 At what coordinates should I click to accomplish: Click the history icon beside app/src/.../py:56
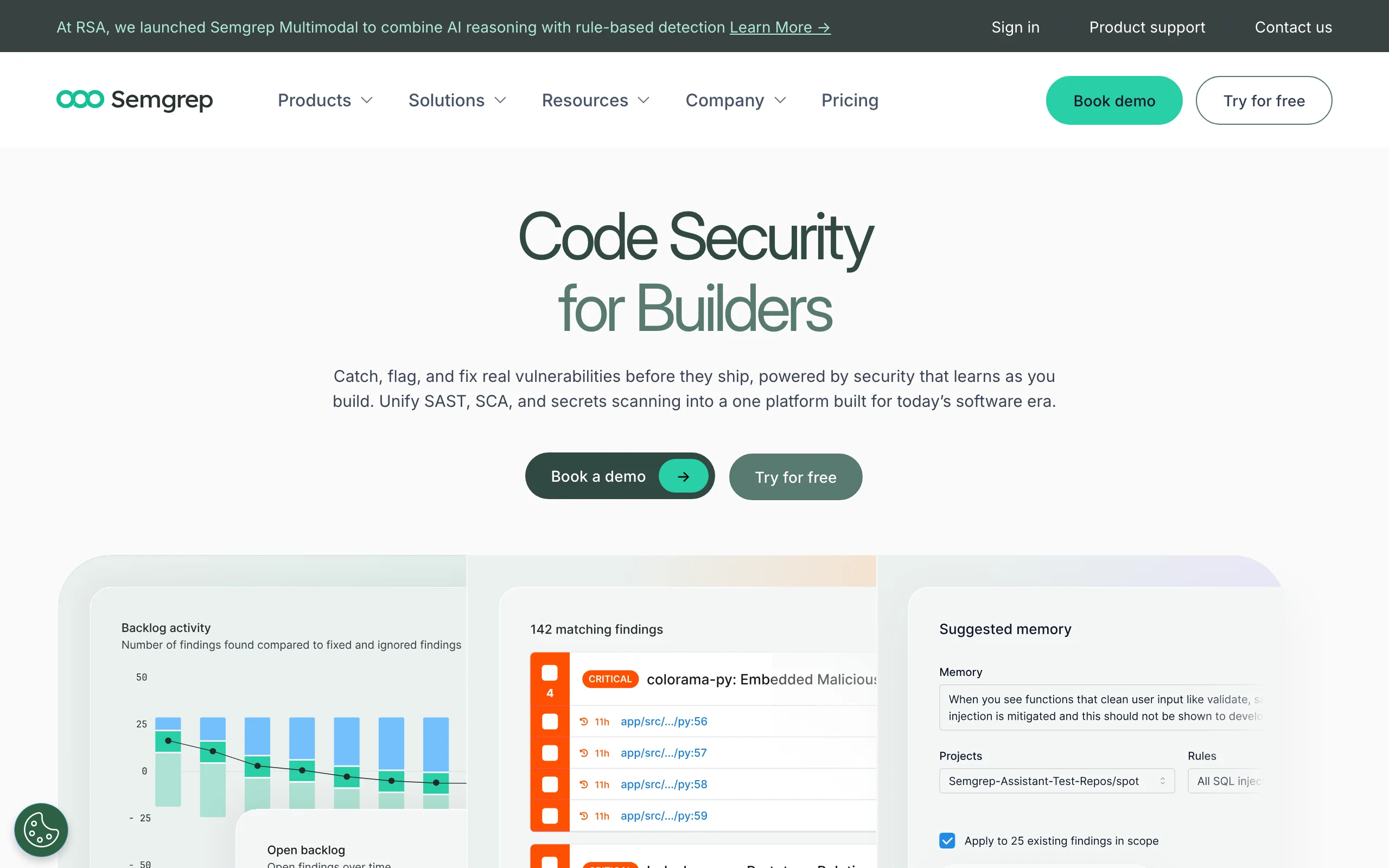pos(584,722)
